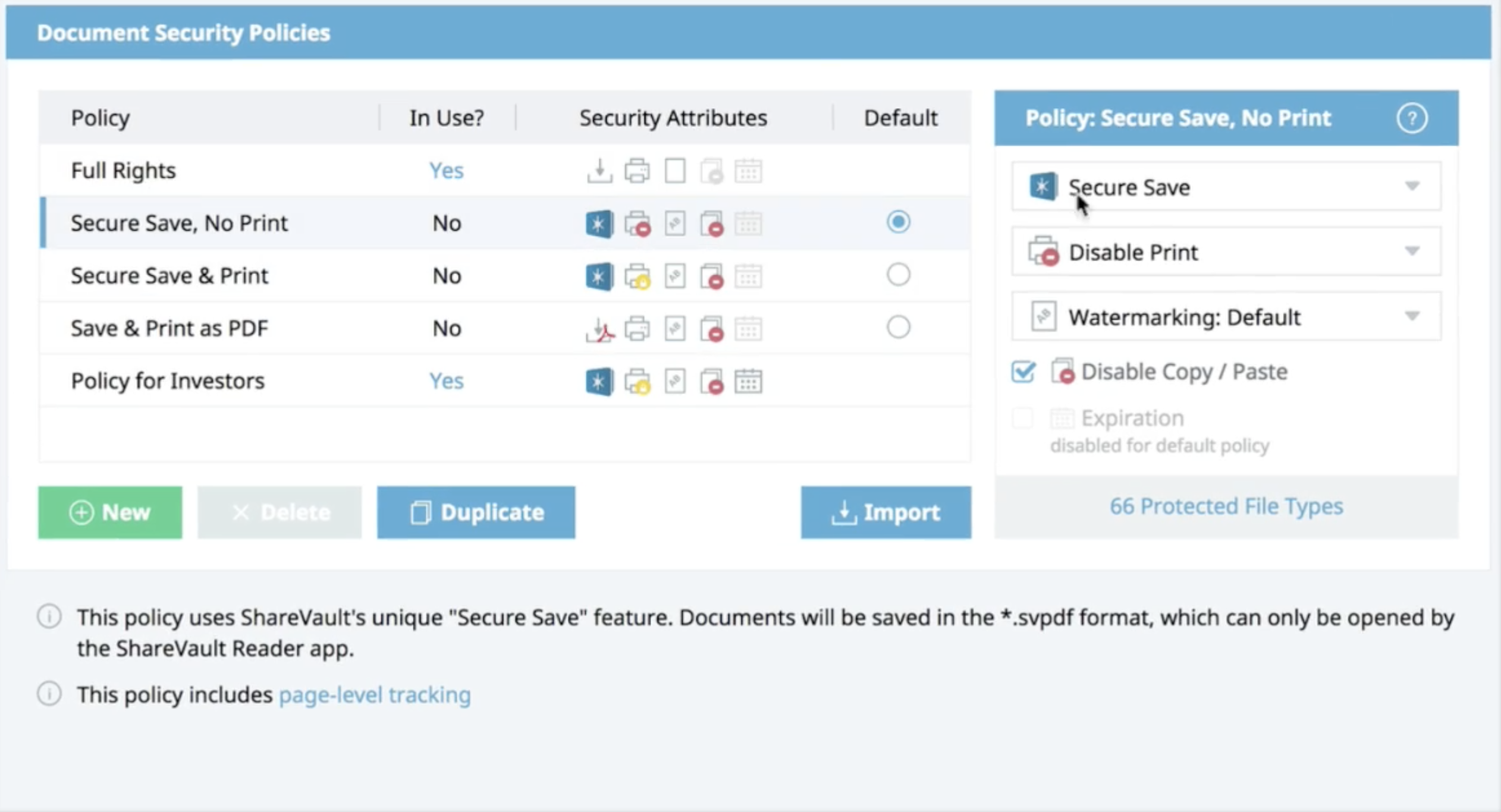Viewport: 1501px width, 812px height.
Task: Click the In Use? column header
Action: (447, 118)
